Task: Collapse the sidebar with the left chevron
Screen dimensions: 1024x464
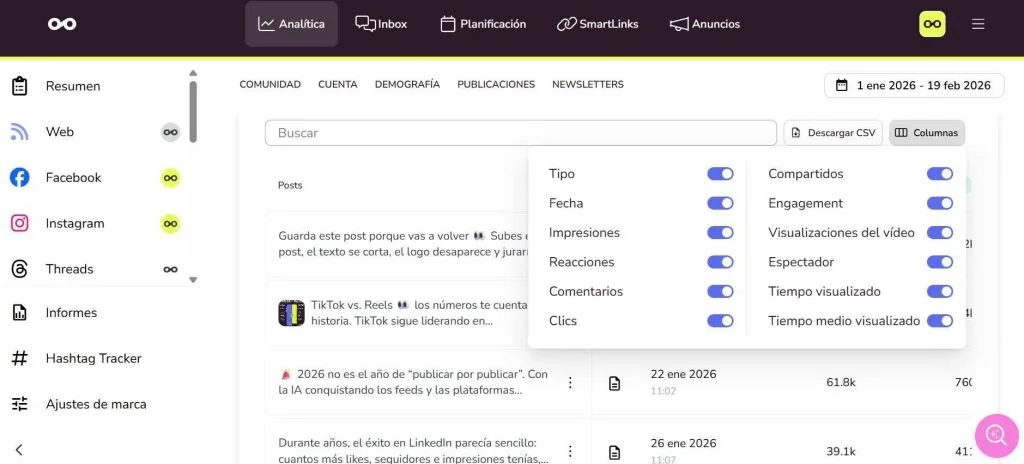Action: point(19,450)
